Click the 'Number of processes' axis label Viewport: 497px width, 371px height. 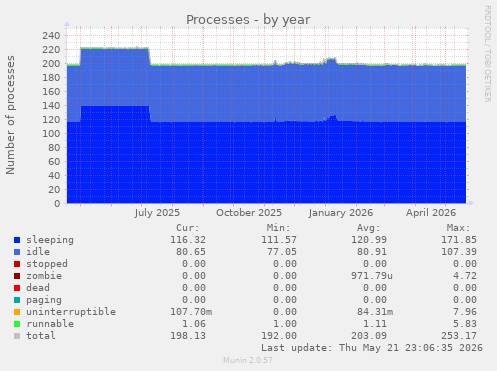pyautogui.click(x=10, y=115)
